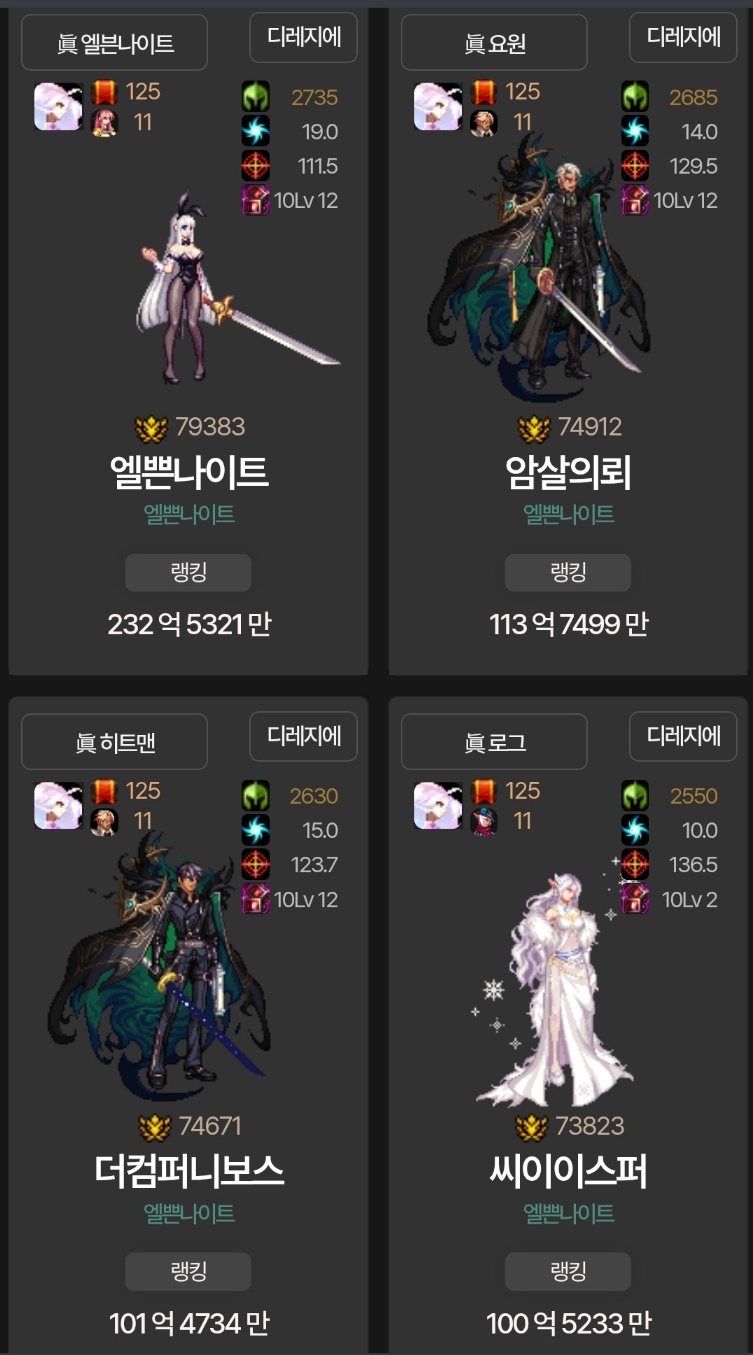Image resolution: width=753 pixels, height=1355 pixels.
Task: Click red crosshair icon beside 129.5
Action: coord(635,165)
